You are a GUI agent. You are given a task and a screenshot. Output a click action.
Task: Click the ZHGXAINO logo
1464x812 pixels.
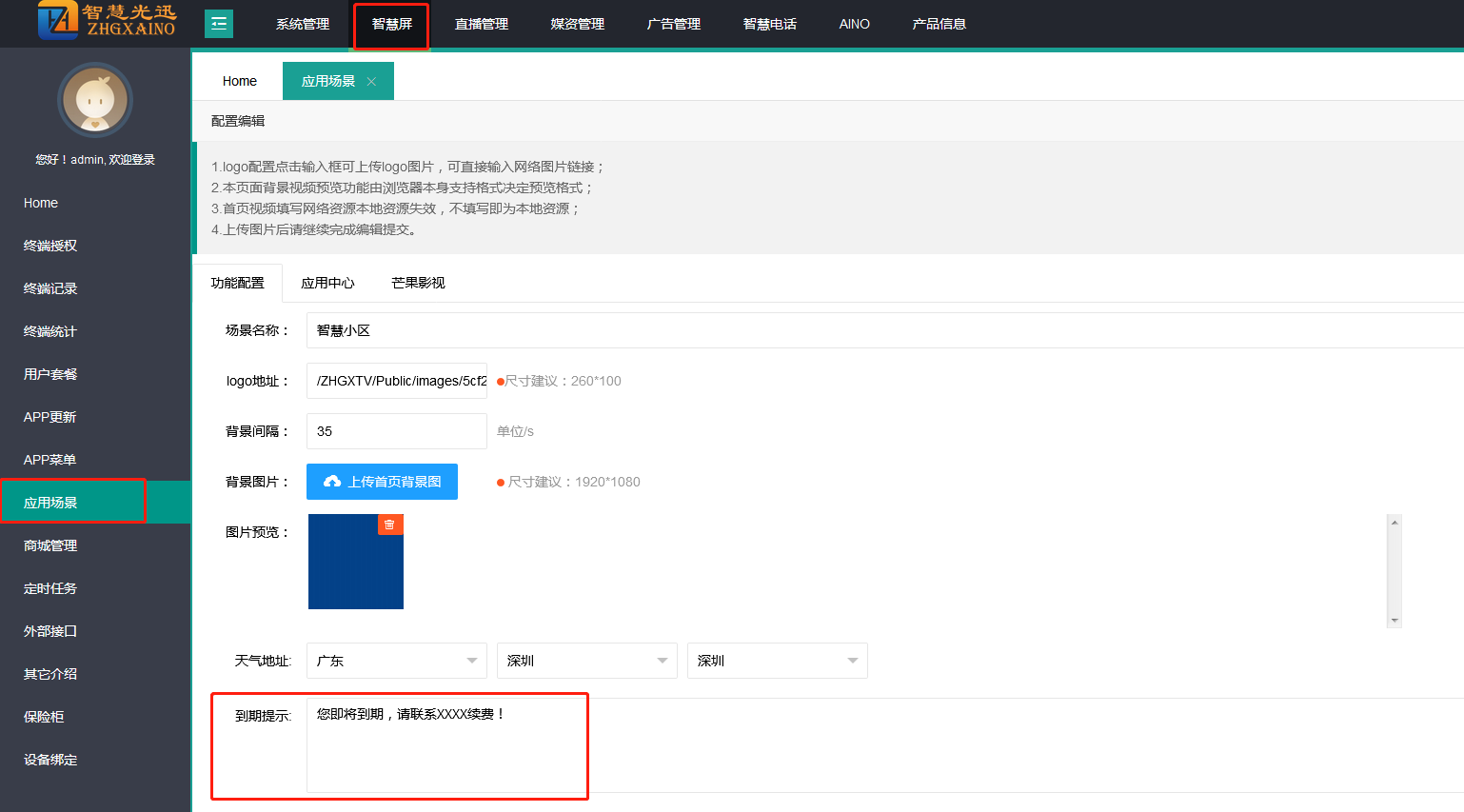point(107,21)
